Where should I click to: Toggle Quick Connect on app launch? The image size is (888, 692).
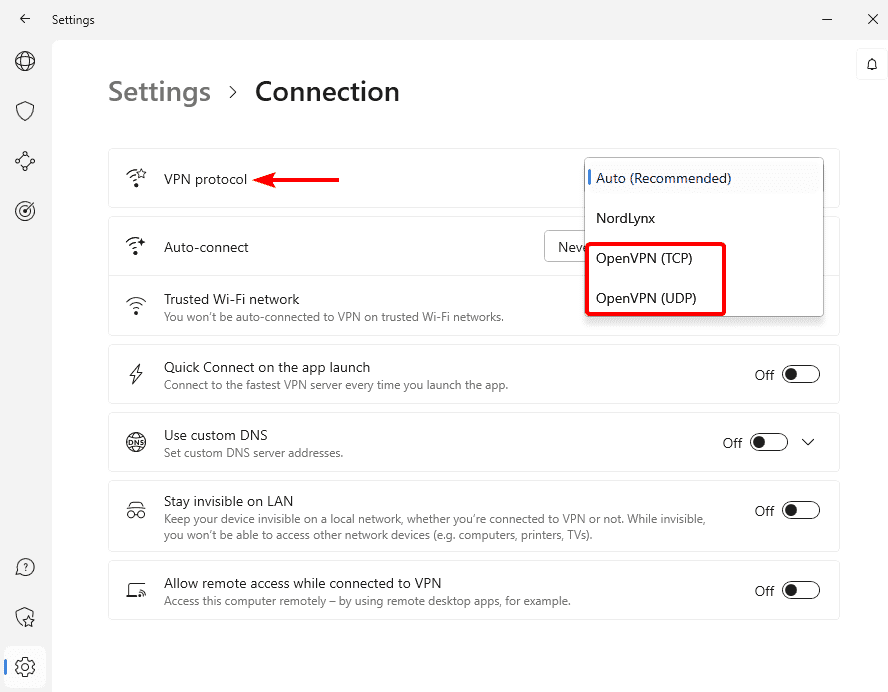[x=801, y=374]
